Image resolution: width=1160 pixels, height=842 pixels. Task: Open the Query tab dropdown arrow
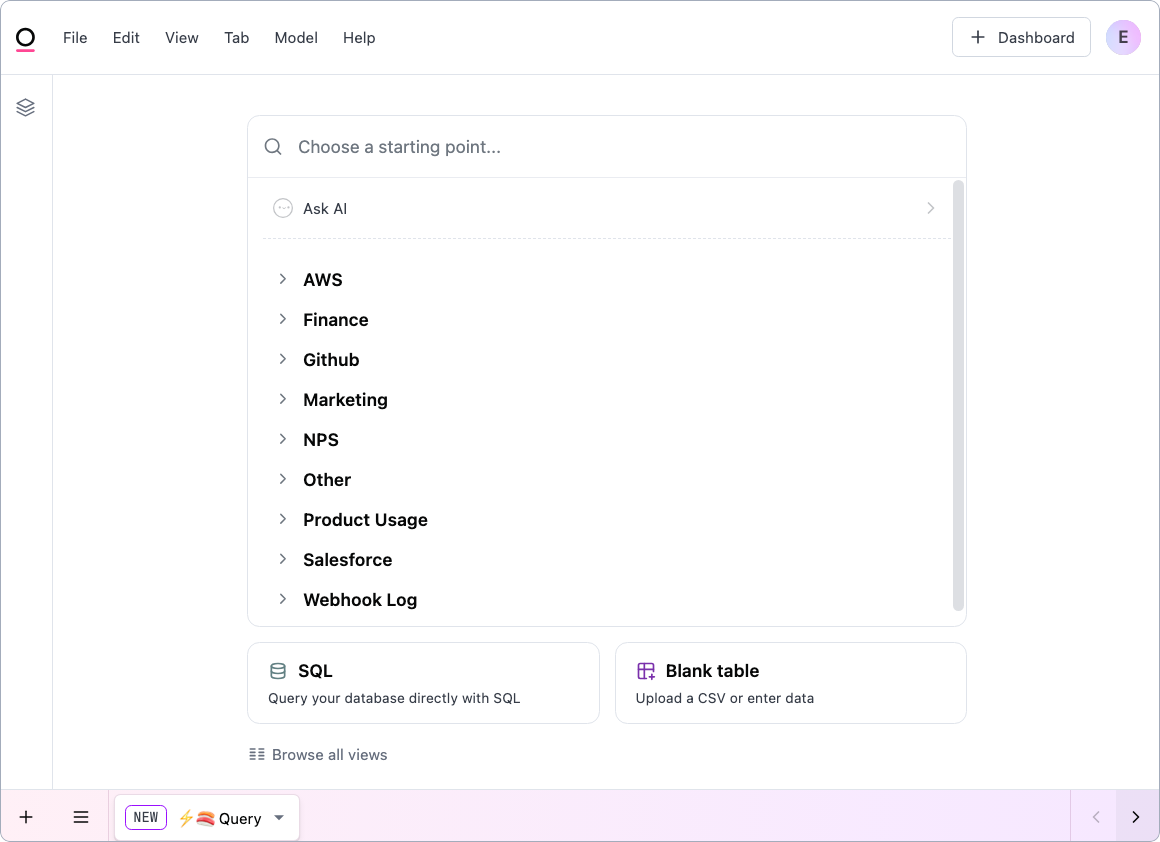[x=279, y=817]
